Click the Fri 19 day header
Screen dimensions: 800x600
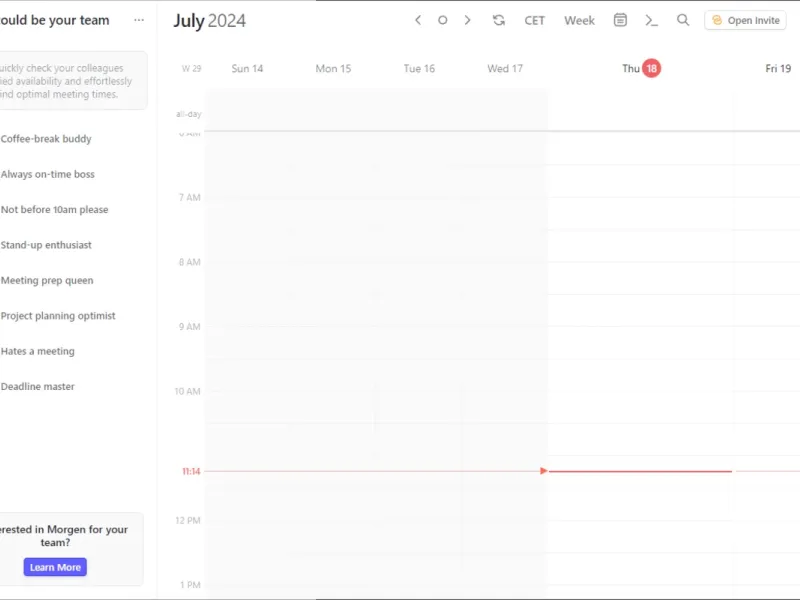click(778, 68)
